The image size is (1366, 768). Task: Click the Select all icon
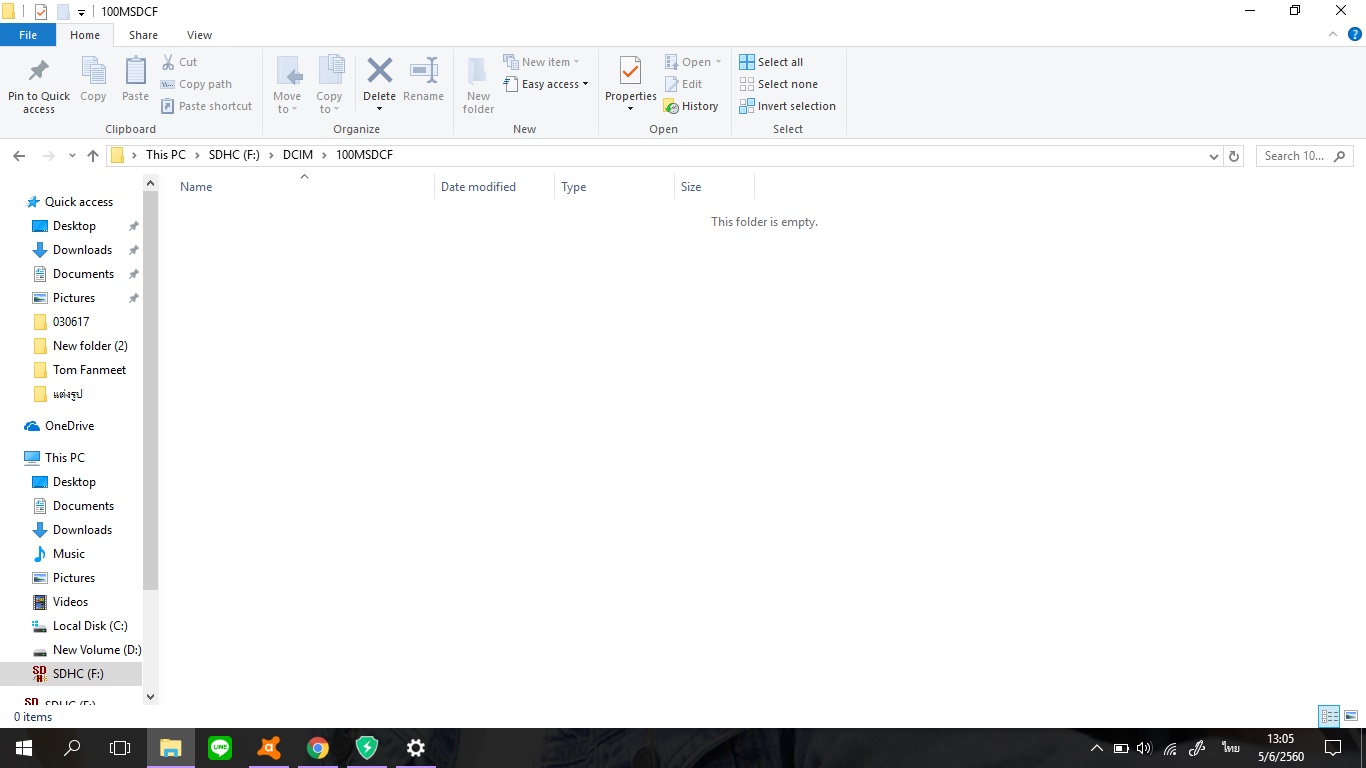(747, 62)
